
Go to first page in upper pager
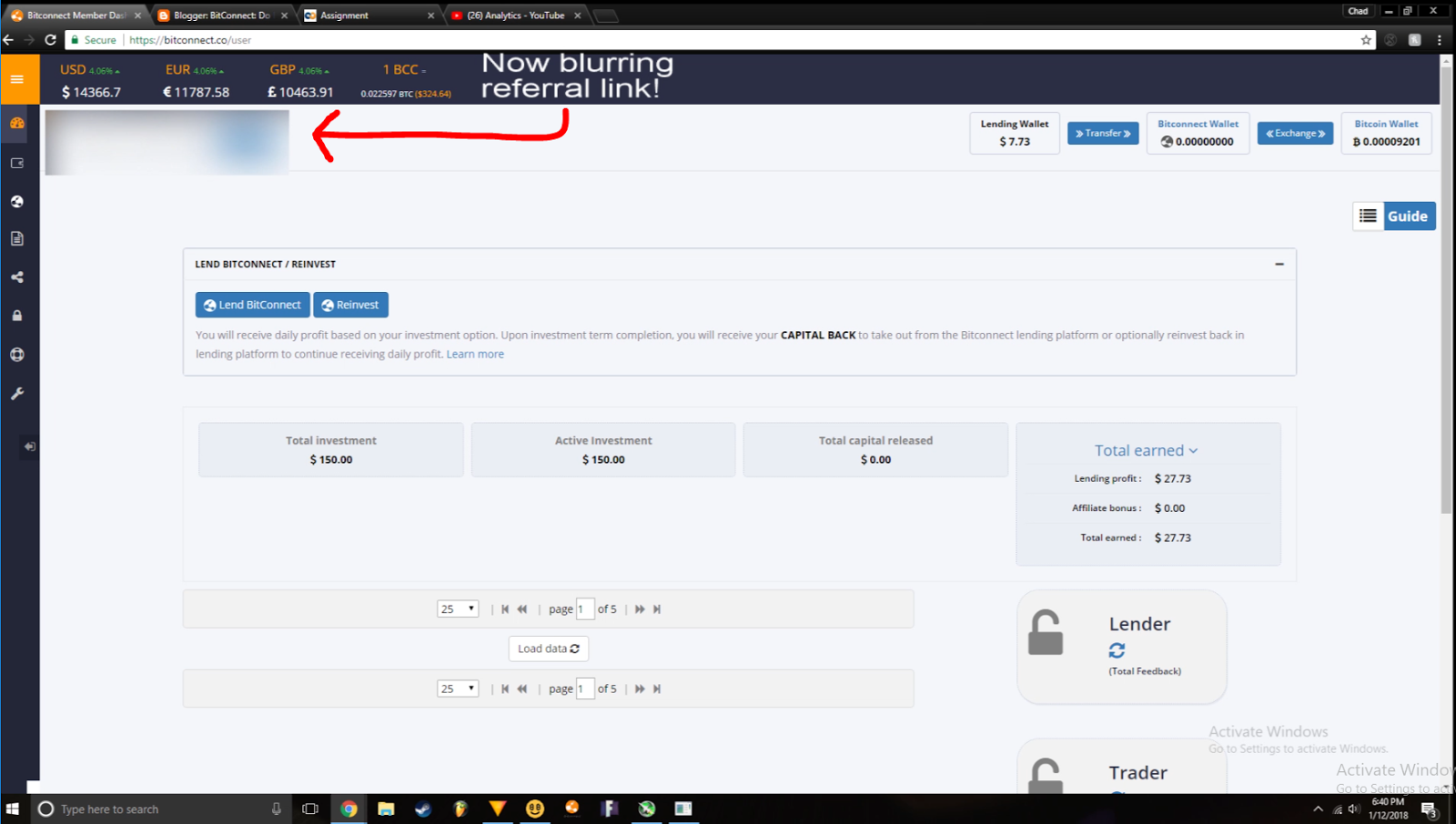click(505, 609)
